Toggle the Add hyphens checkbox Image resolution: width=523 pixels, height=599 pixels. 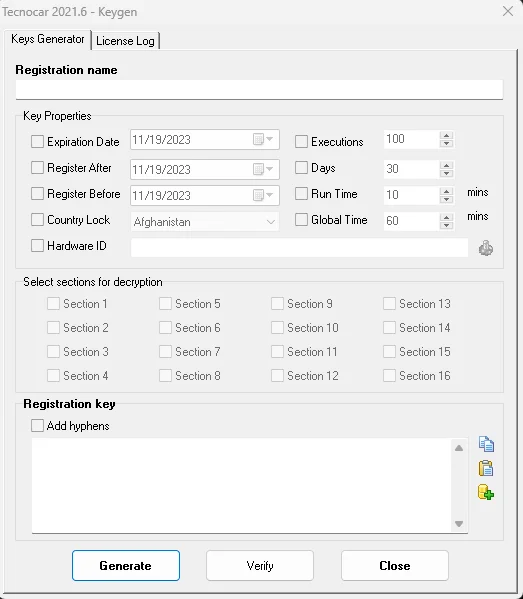37,425
